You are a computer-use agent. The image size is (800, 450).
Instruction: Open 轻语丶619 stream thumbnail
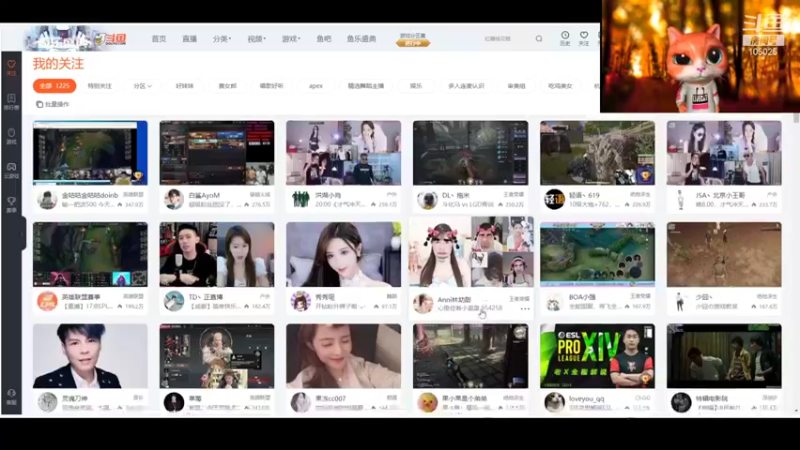coord(597,153)
